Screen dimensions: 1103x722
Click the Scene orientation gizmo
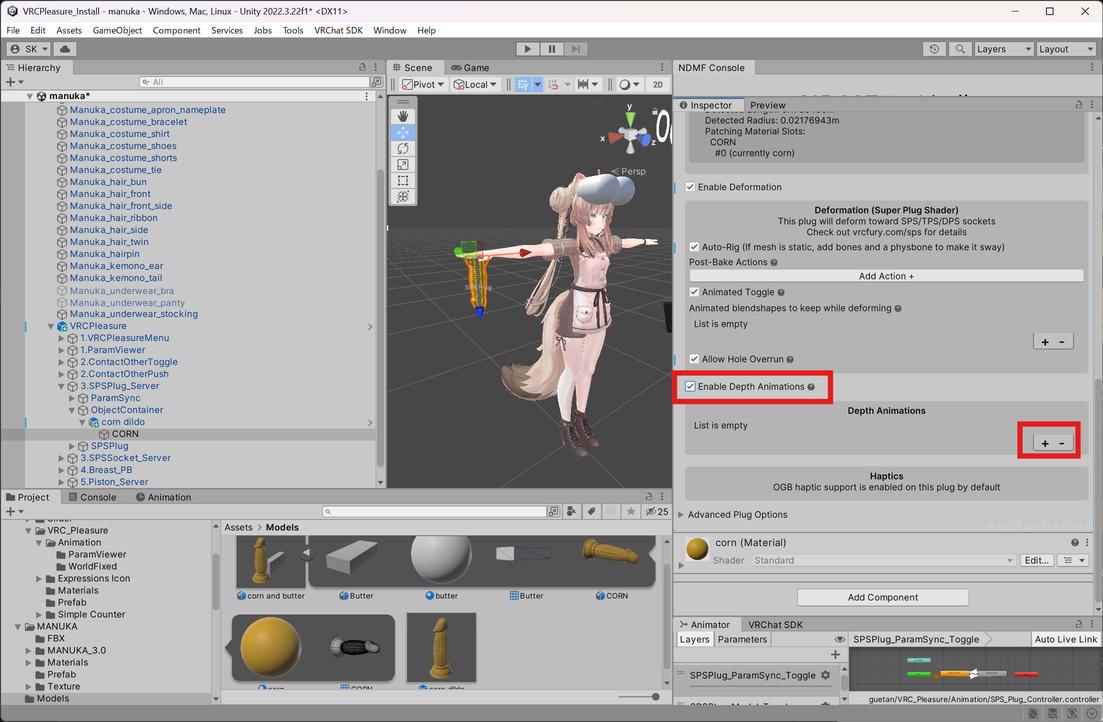point(630,134)
